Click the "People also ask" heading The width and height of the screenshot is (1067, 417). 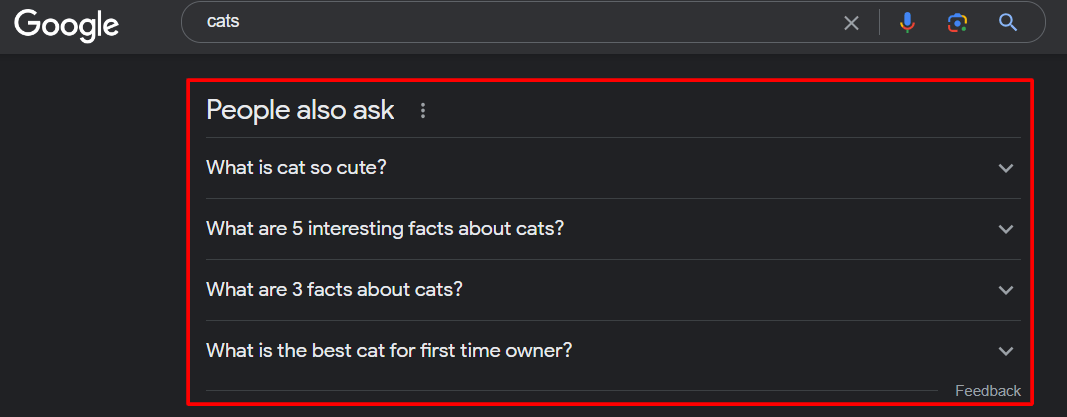click(300, 110)
